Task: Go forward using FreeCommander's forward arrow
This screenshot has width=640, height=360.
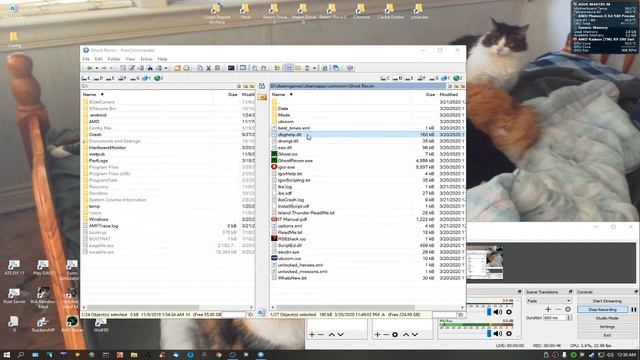Action: (x=104, y=68)
